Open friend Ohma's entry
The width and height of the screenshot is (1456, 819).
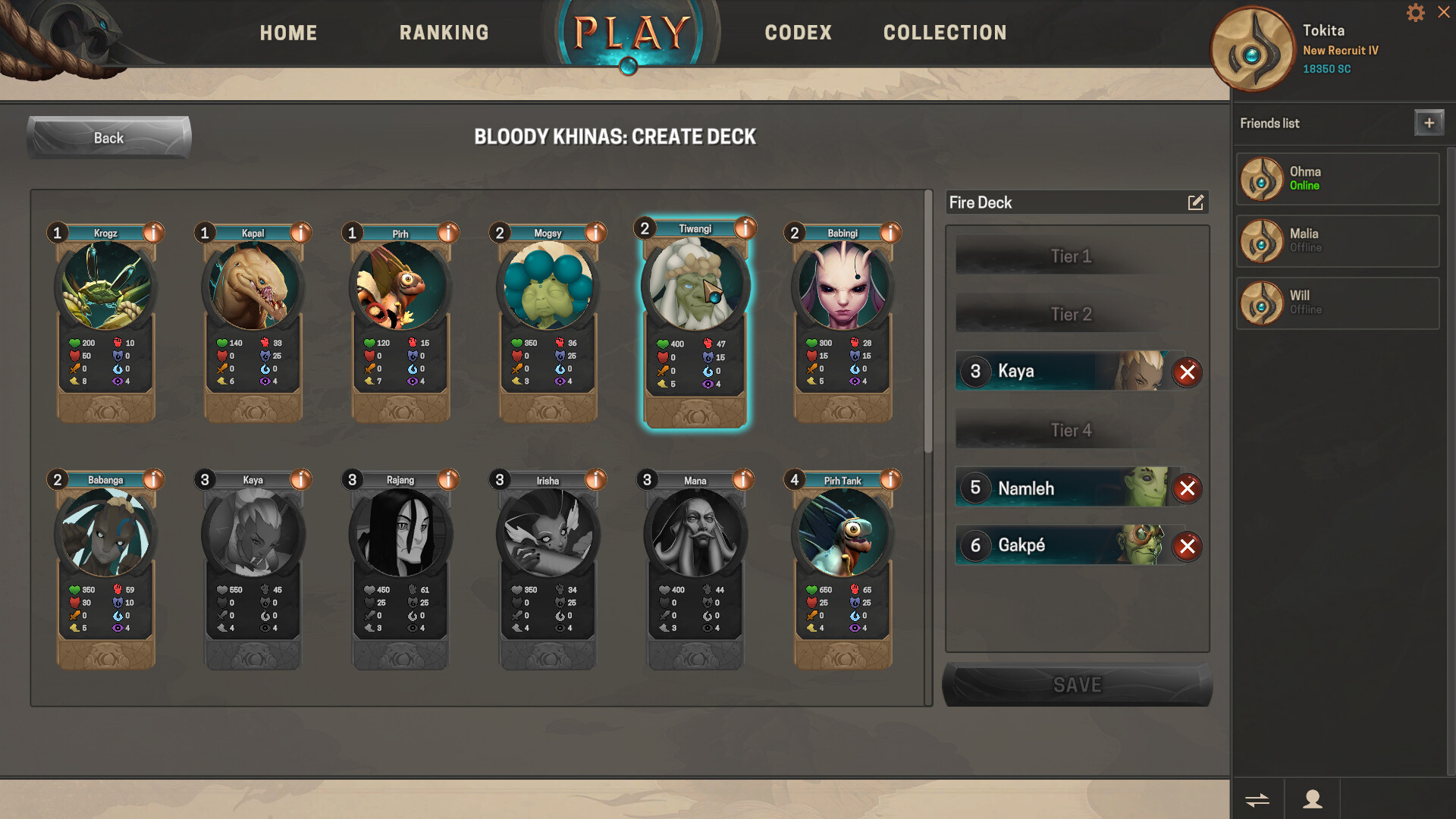[1338, 179]
